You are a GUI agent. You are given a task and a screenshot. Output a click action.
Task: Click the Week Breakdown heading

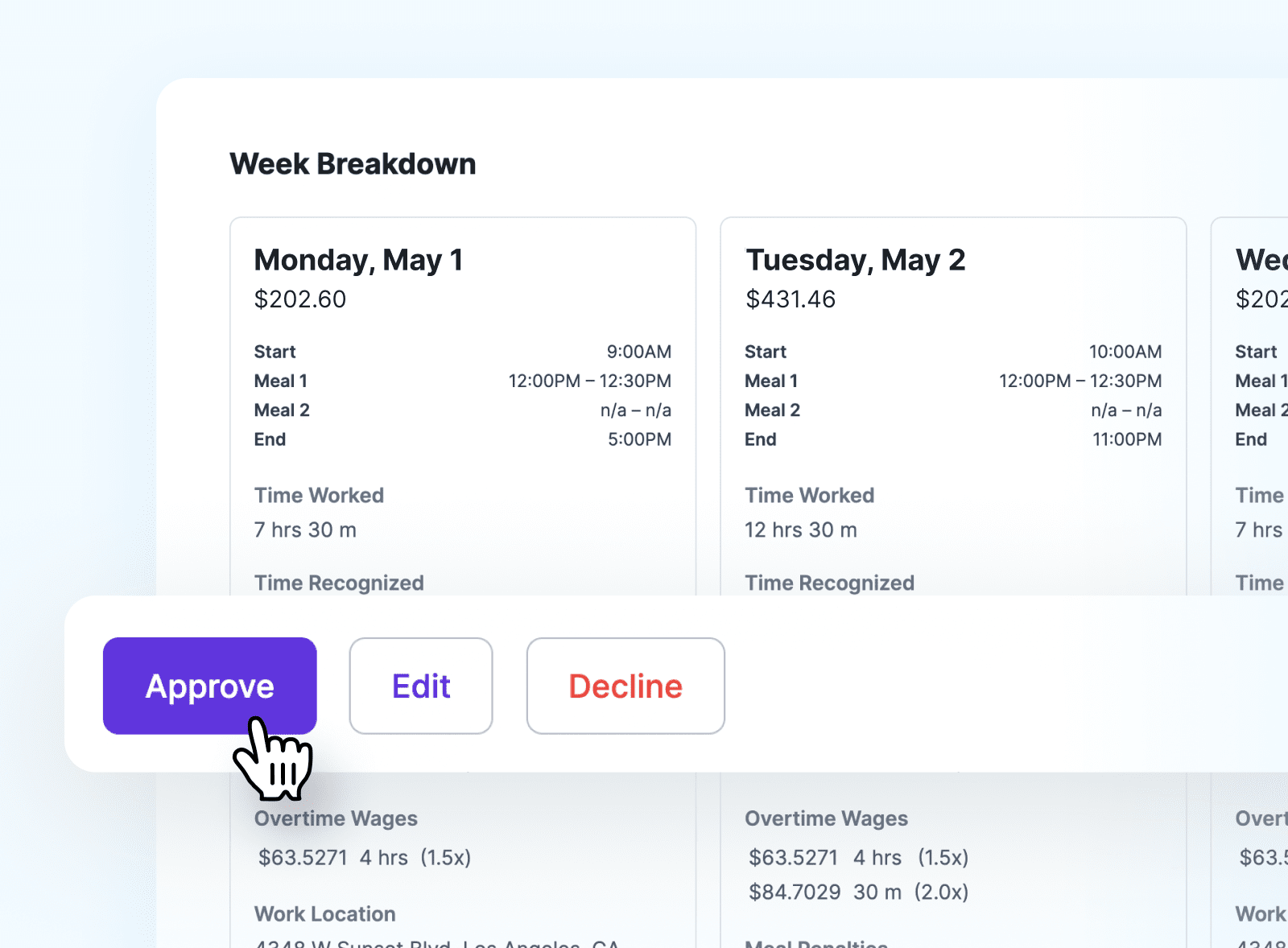coord(353,163)
